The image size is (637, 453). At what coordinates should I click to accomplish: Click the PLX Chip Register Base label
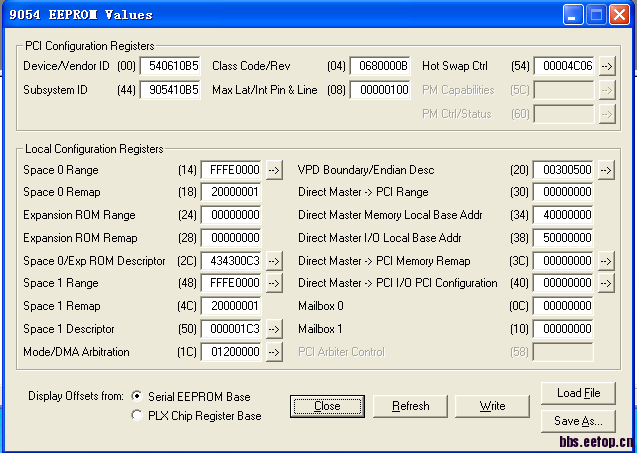click(x=205, y=416)
